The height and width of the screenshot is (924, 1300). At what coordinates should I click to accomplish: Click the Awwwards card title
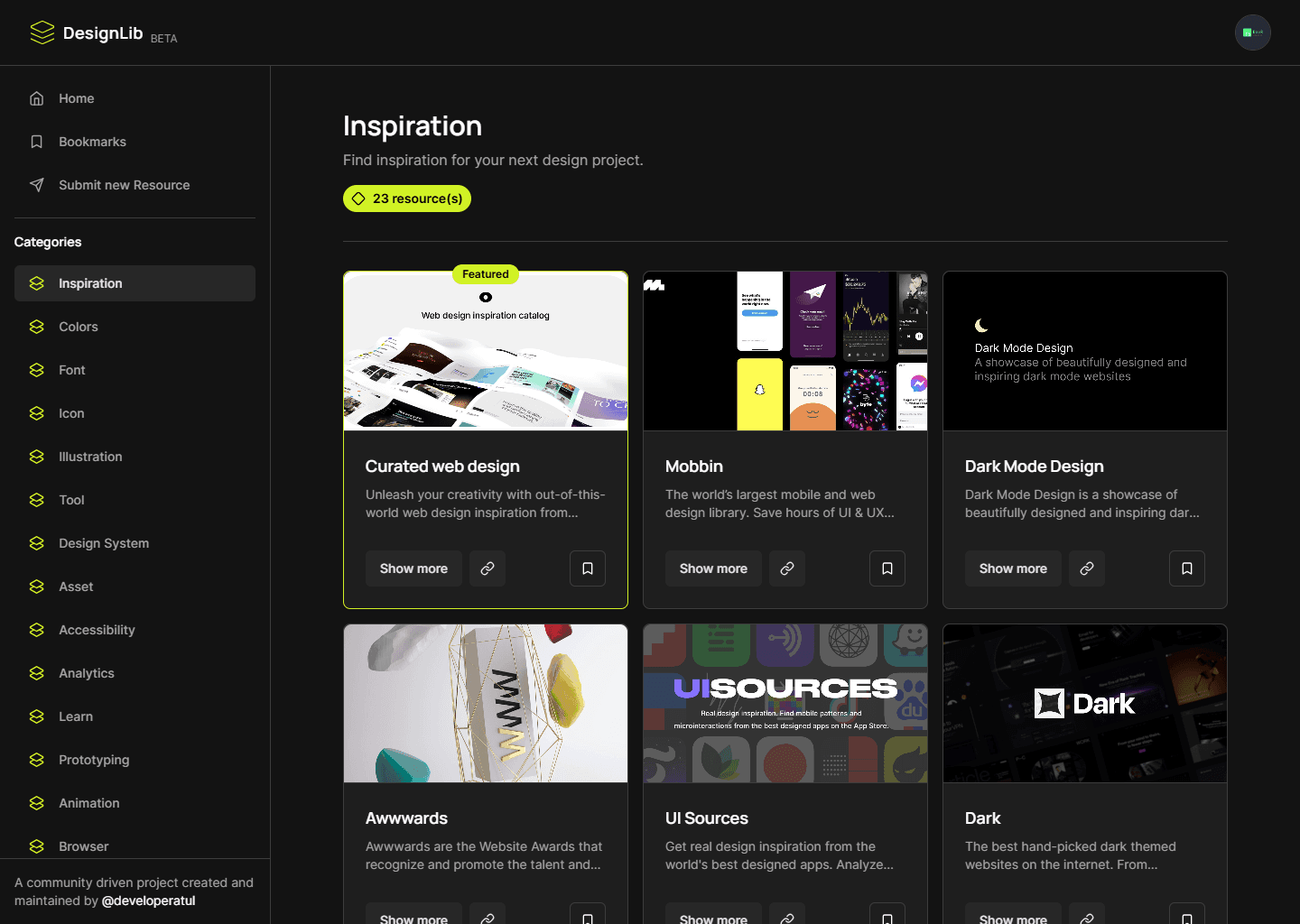tap(406, 818)
